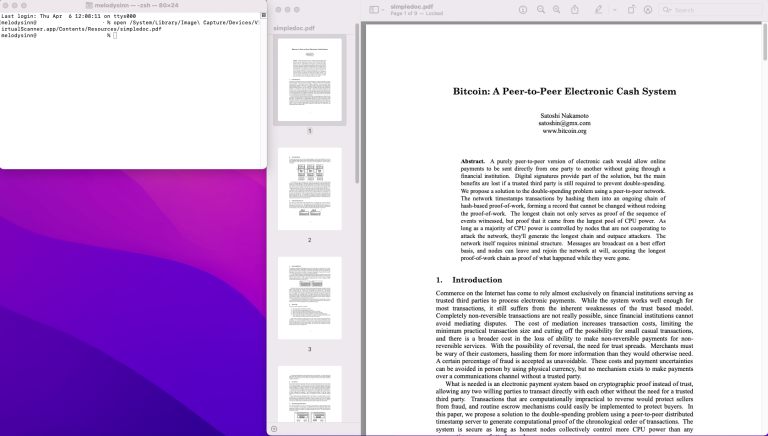The width and height of the screenshot is (768, 436).
Task: Click the Terminal window title text
Action: (x=137, y=5)
